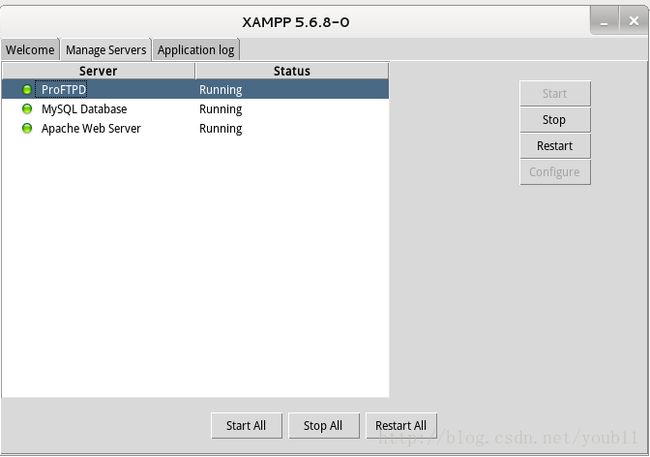Screen dimensions: 650x457
Task: Click the Running status of MySQL Database
Action: click(221, 109)
